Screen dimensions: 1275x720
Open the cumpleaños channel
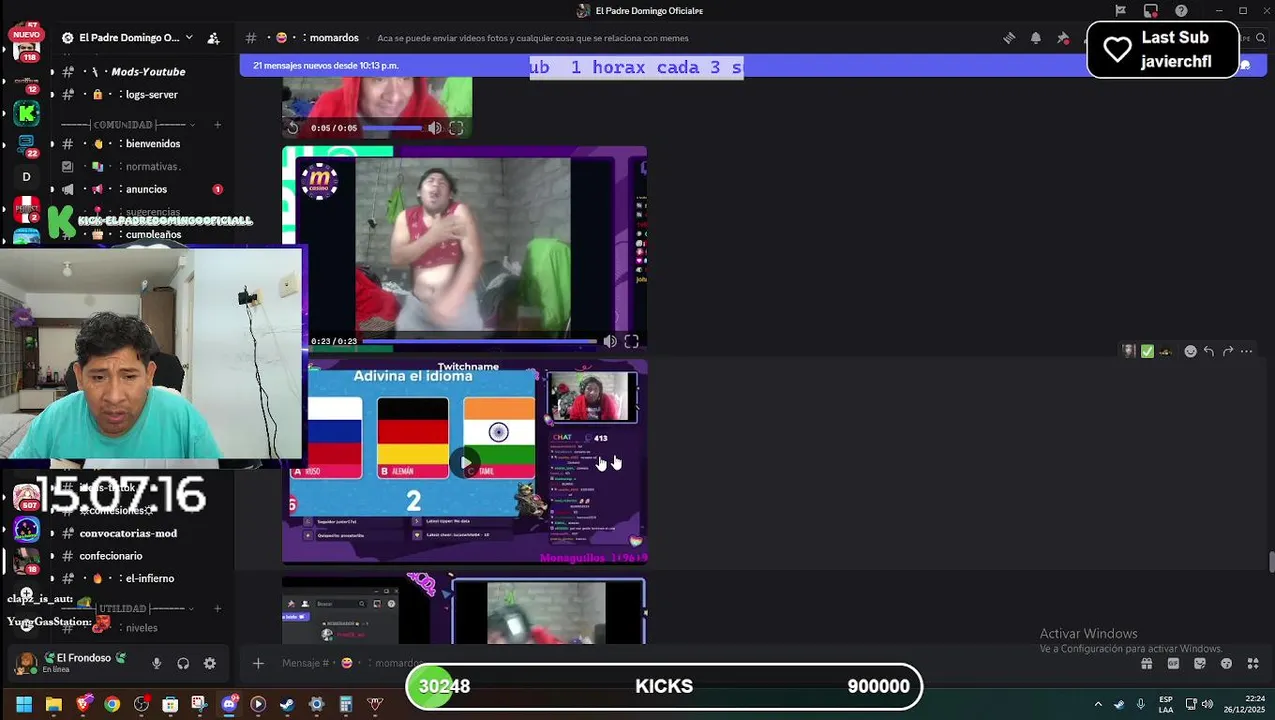pyautogui.click(x=140, y=235)
